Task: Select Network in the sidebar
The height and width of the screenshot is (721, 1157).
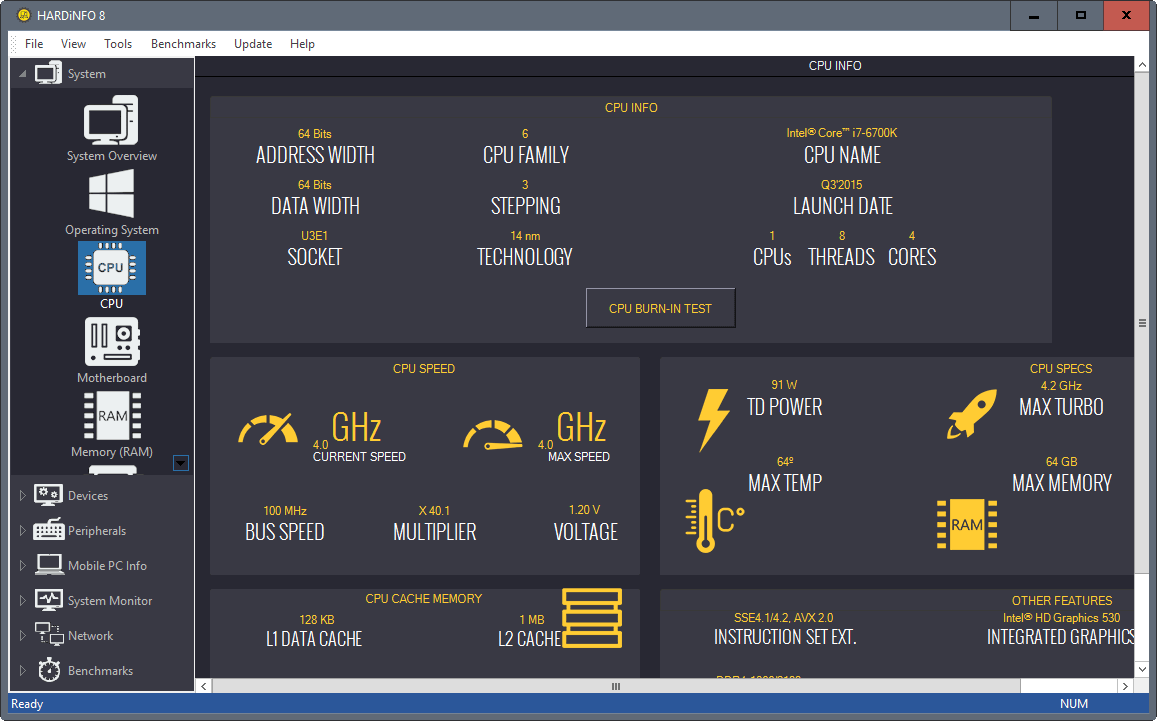Action: 90,636
